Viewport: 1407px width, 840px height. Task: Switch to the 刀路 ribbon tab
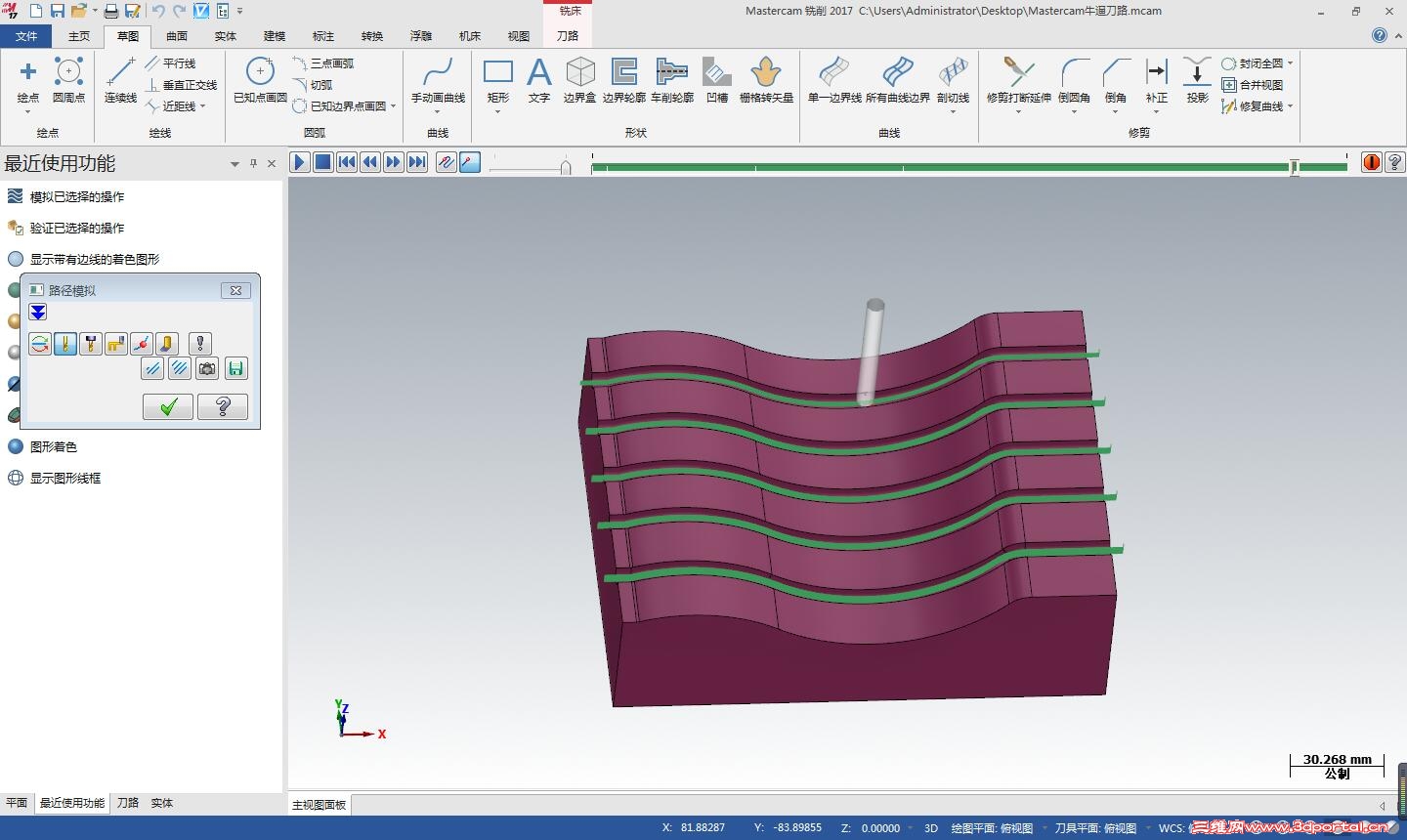click(568, 36)
